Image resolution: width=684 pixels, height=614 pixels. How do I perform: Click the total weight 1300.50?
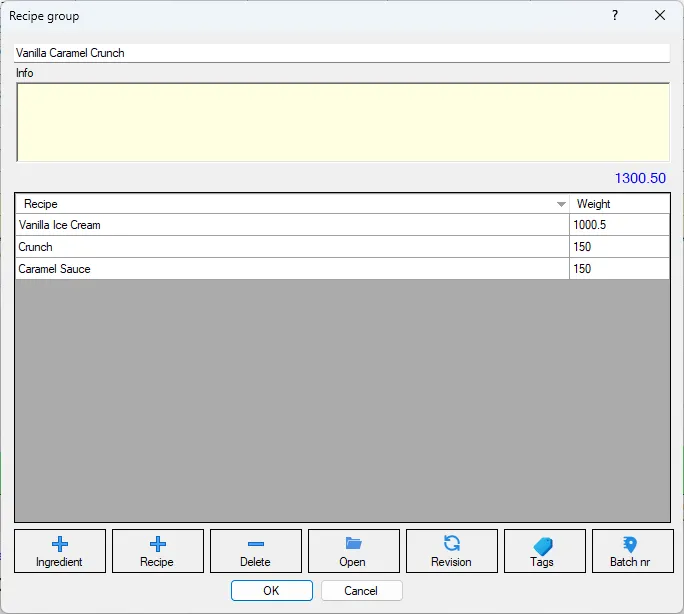(640, 178)
